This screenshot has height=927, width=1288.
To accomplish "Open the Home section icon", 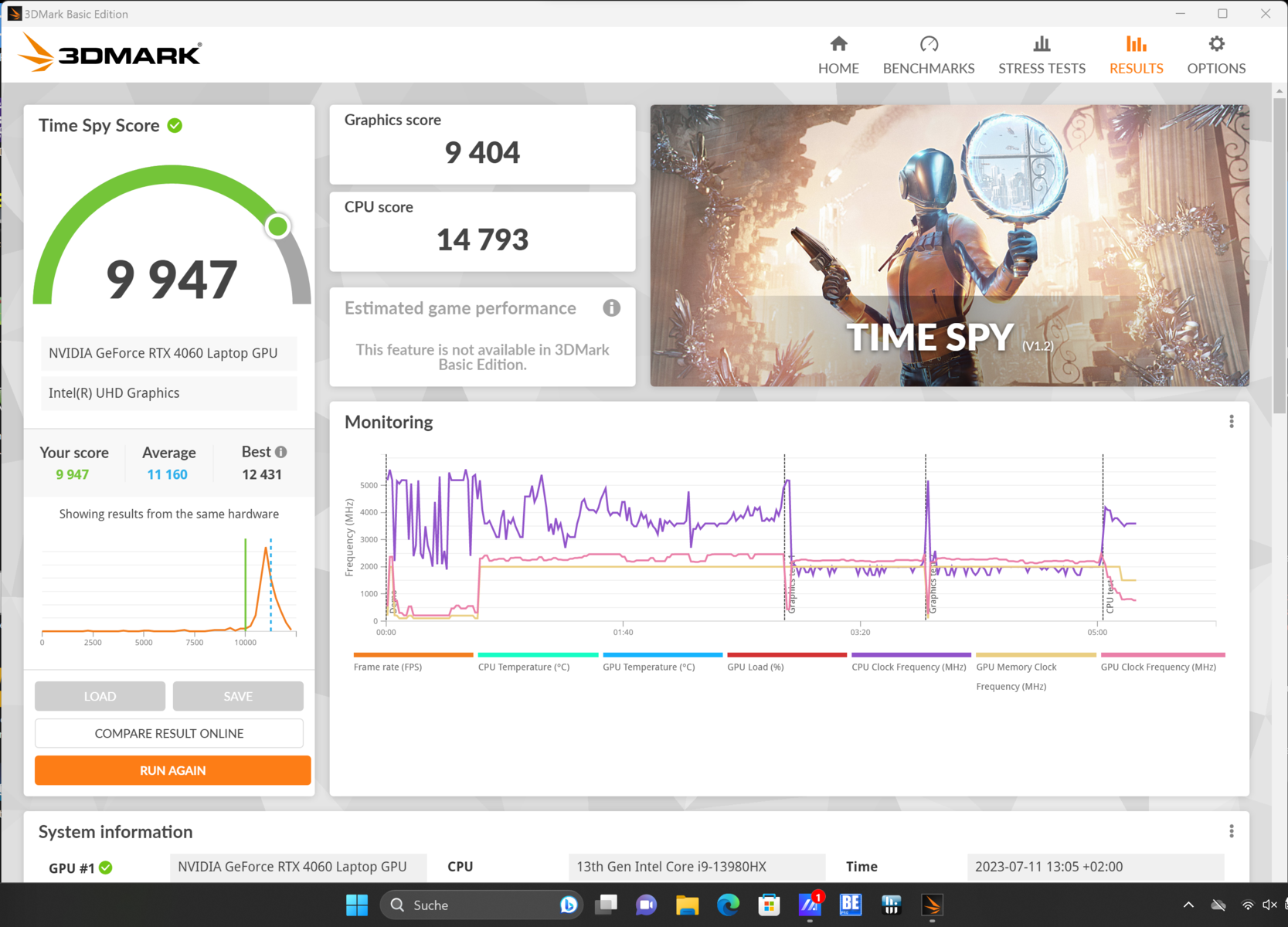I will [838, 44].
